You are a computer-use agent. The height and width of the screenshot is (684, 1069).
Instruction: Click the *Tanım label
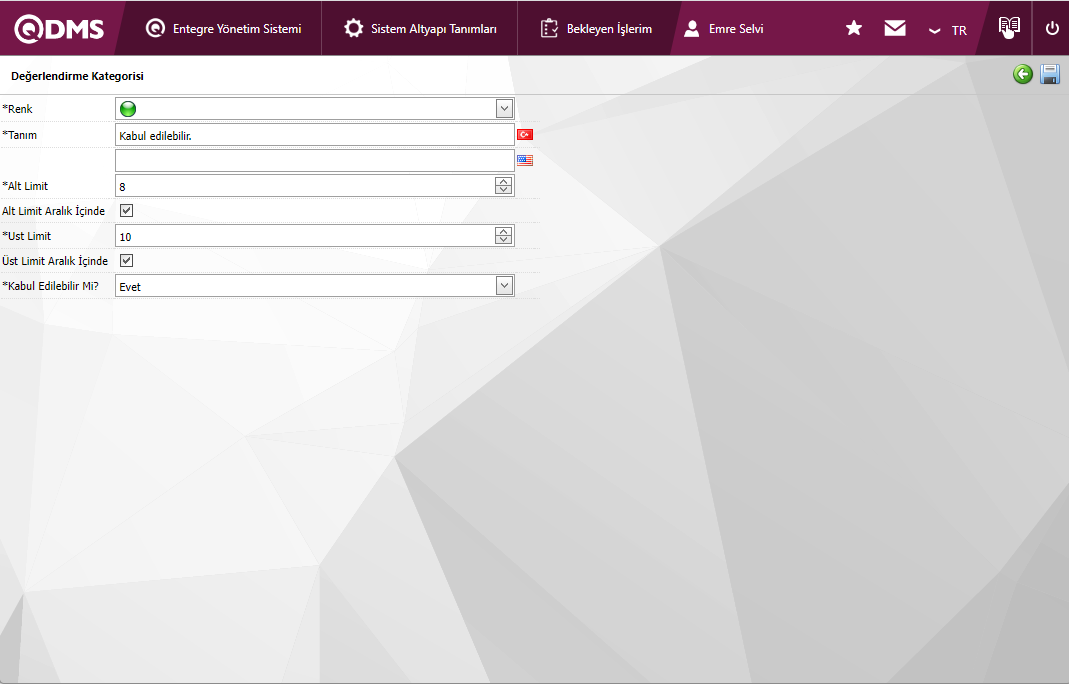(x=19, y=135)
